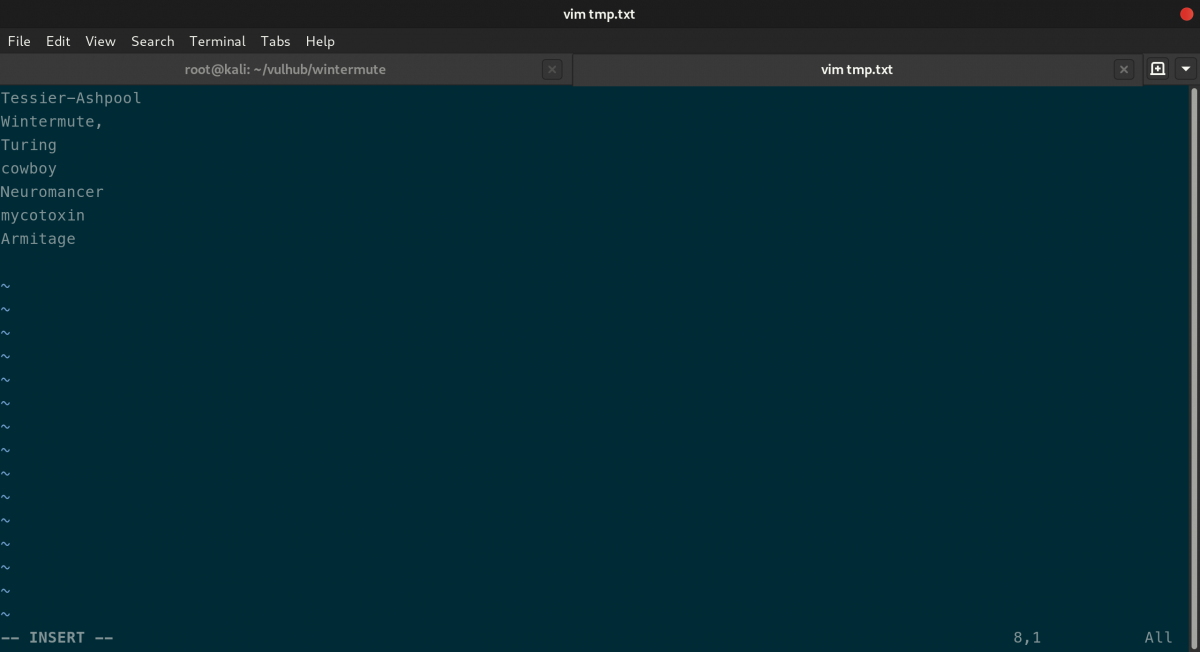Click the cursor position indicator 8,1
Screen dimensions: 1200x652
click(1026, 637)
